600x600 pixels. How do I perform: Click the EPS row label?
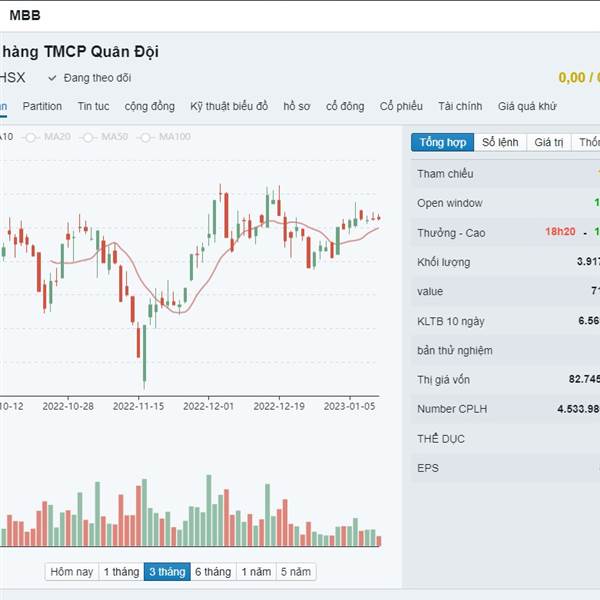(x=428, y=468)
